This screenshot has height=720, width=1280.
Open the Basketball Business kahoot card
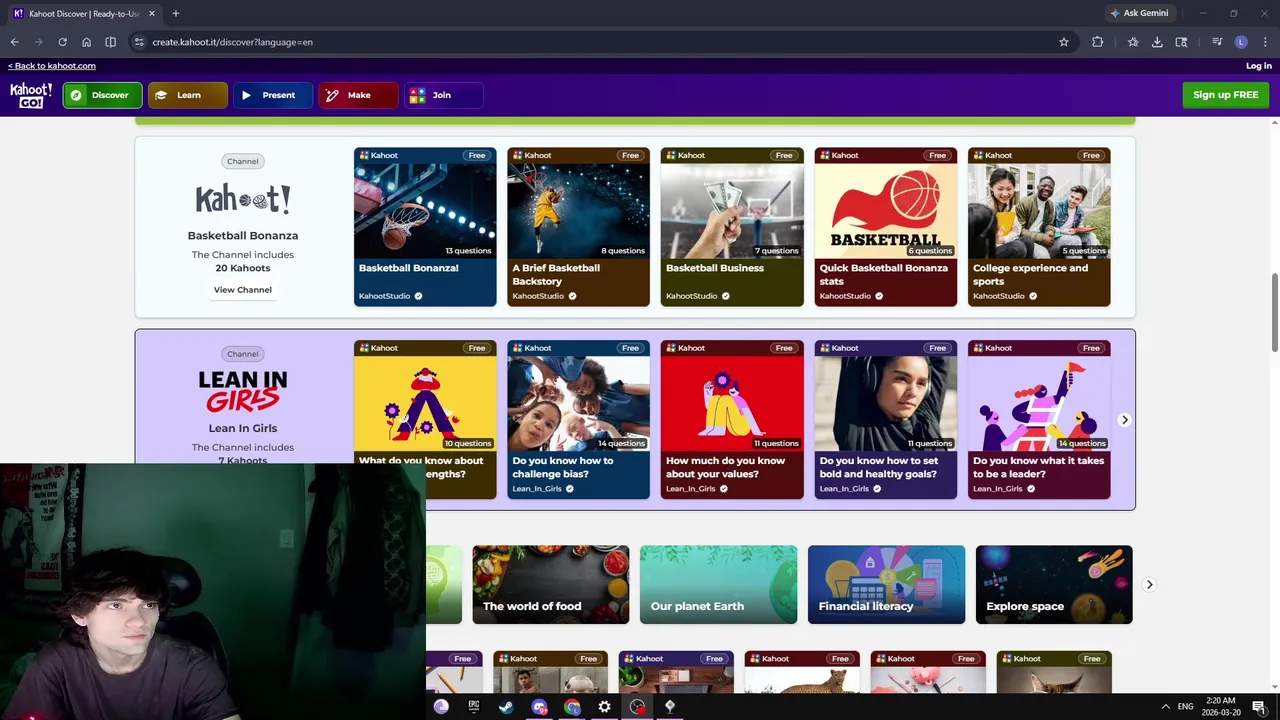pos(732,227)
